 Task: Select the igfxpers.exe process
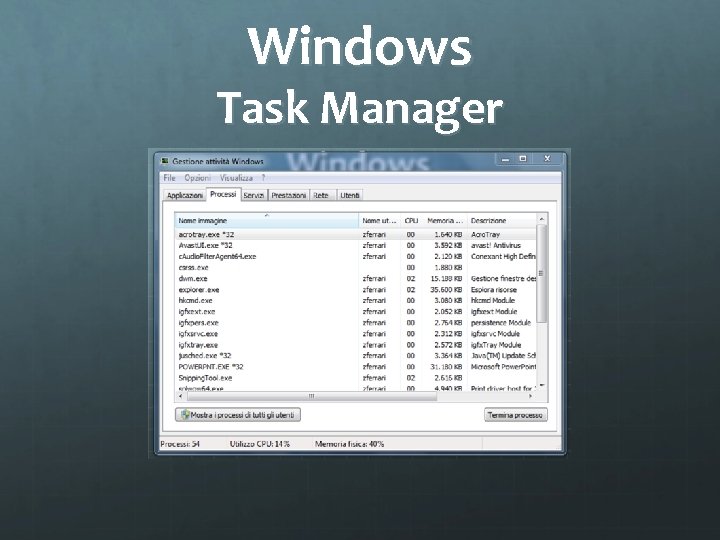[x=355, y=322]
